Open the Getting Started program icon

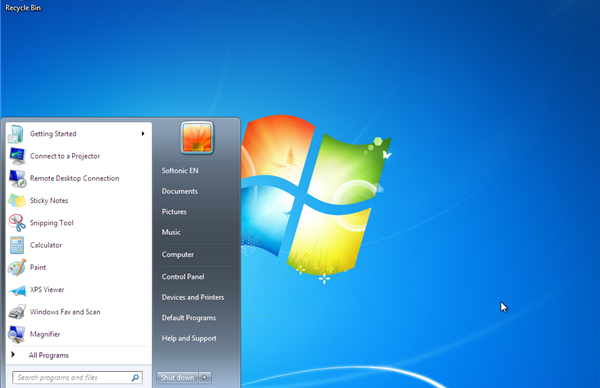tap(16, 134)
